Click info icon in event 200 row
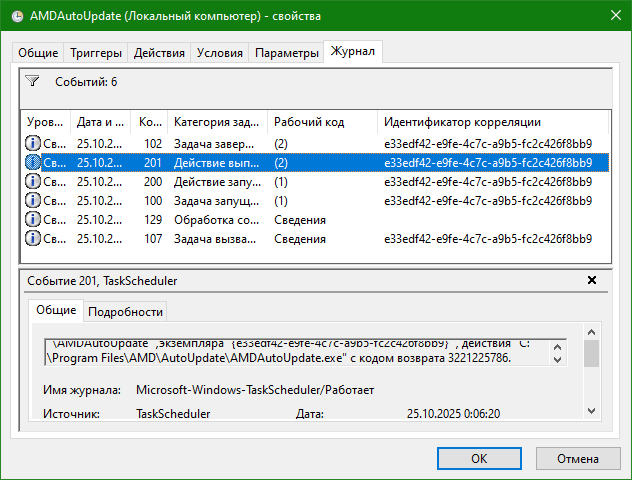 [x=33, y=181]
